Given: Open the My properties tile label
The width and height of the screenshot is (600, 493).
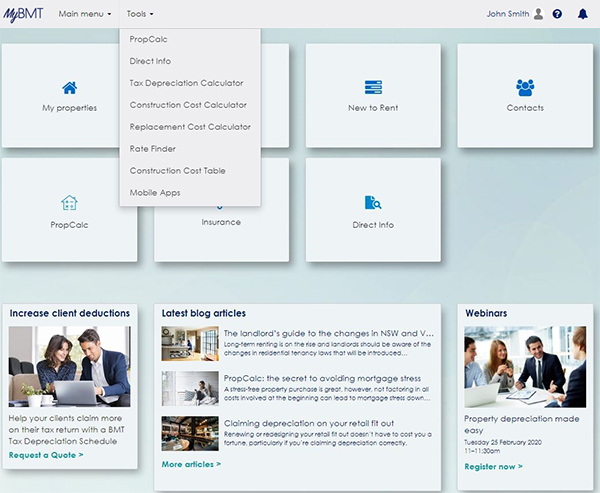Looking at the screenshot, I should [x=69, y=108].
